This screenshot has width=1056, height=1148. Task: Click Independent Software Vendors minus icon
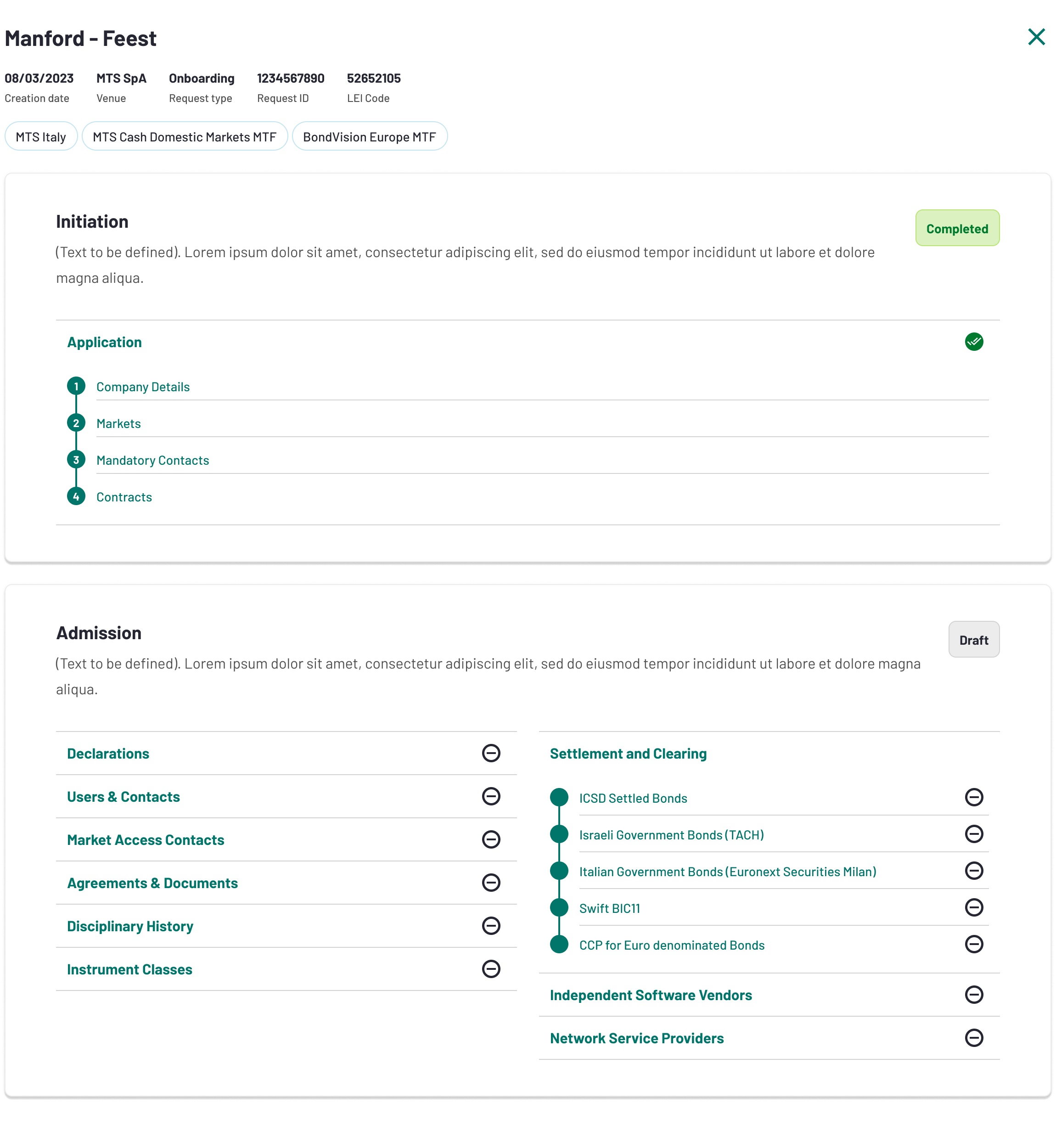point(974,994)
